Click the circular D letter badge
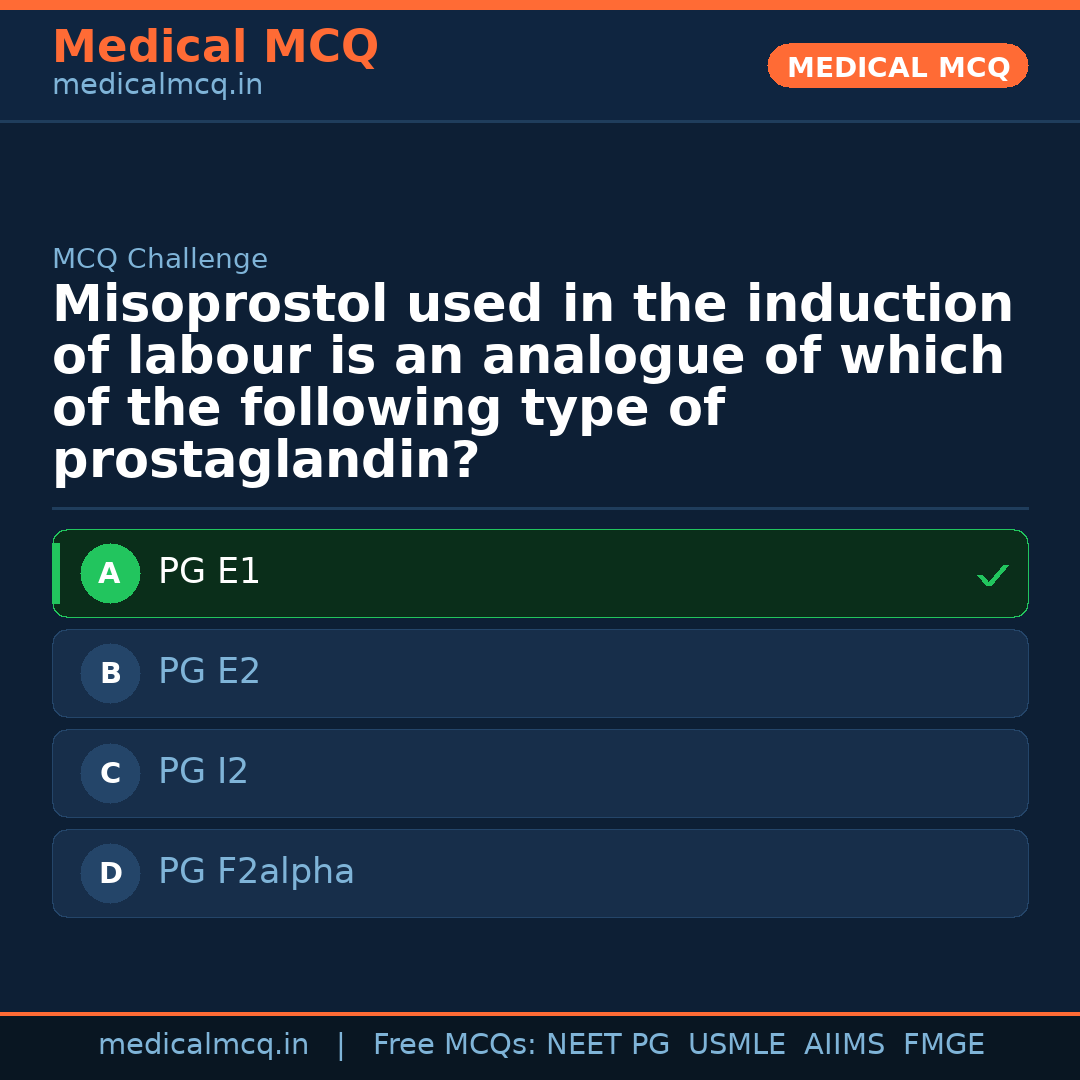 110,872
